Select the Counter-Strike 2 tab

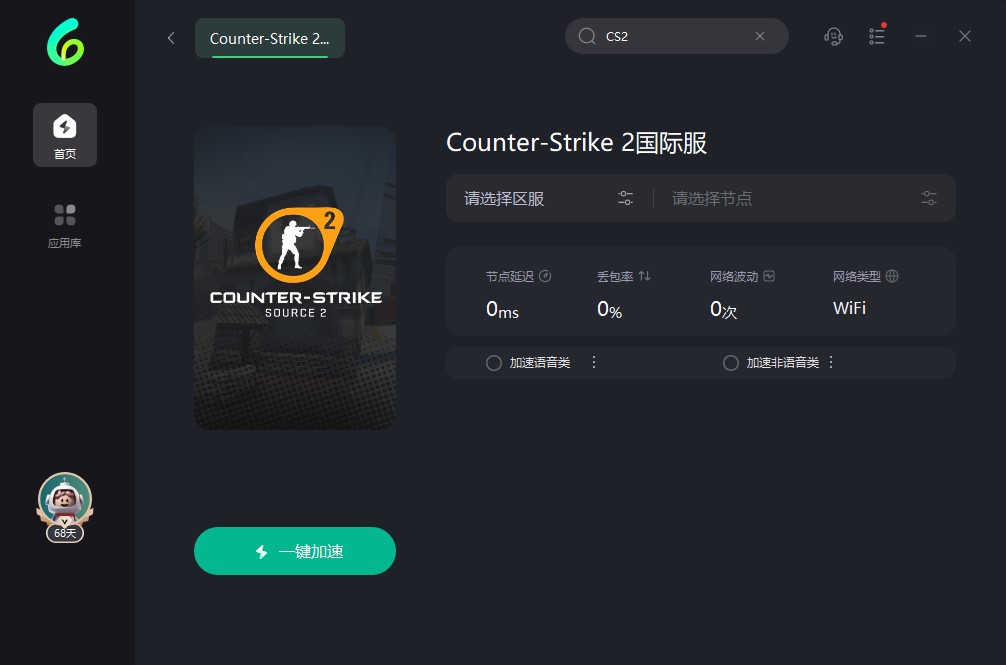tap(269, 38)
